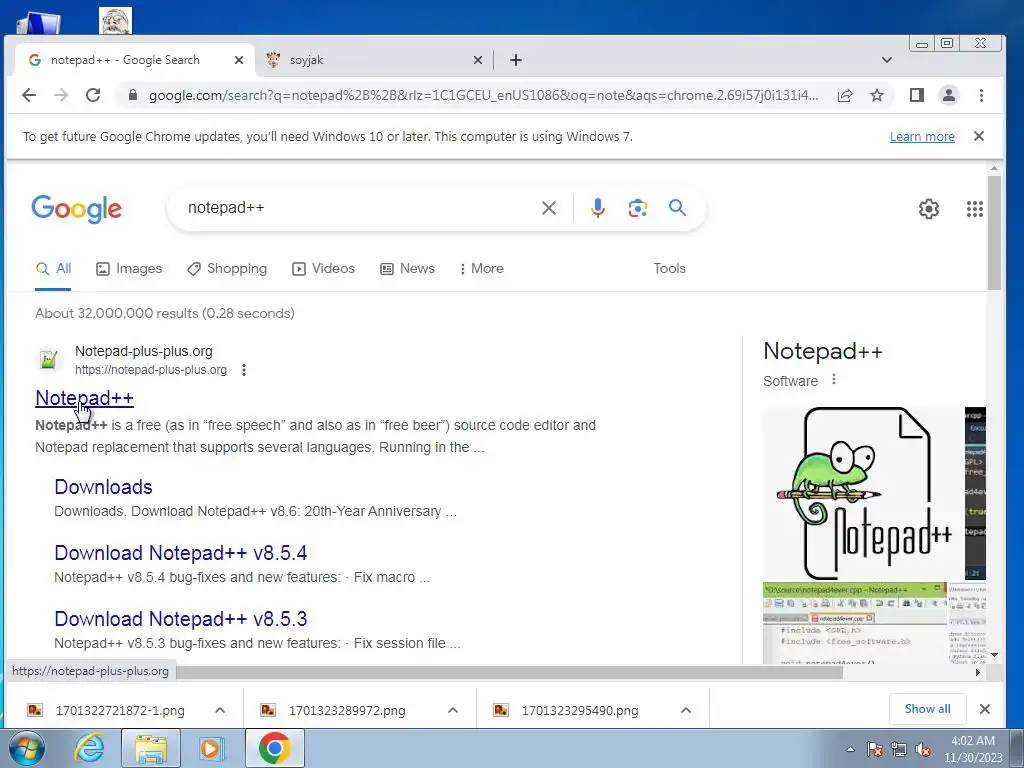Open the Google apps grid
Image resolution: width=1024 pixels, height=768 pixels.
tap(974, 209)
